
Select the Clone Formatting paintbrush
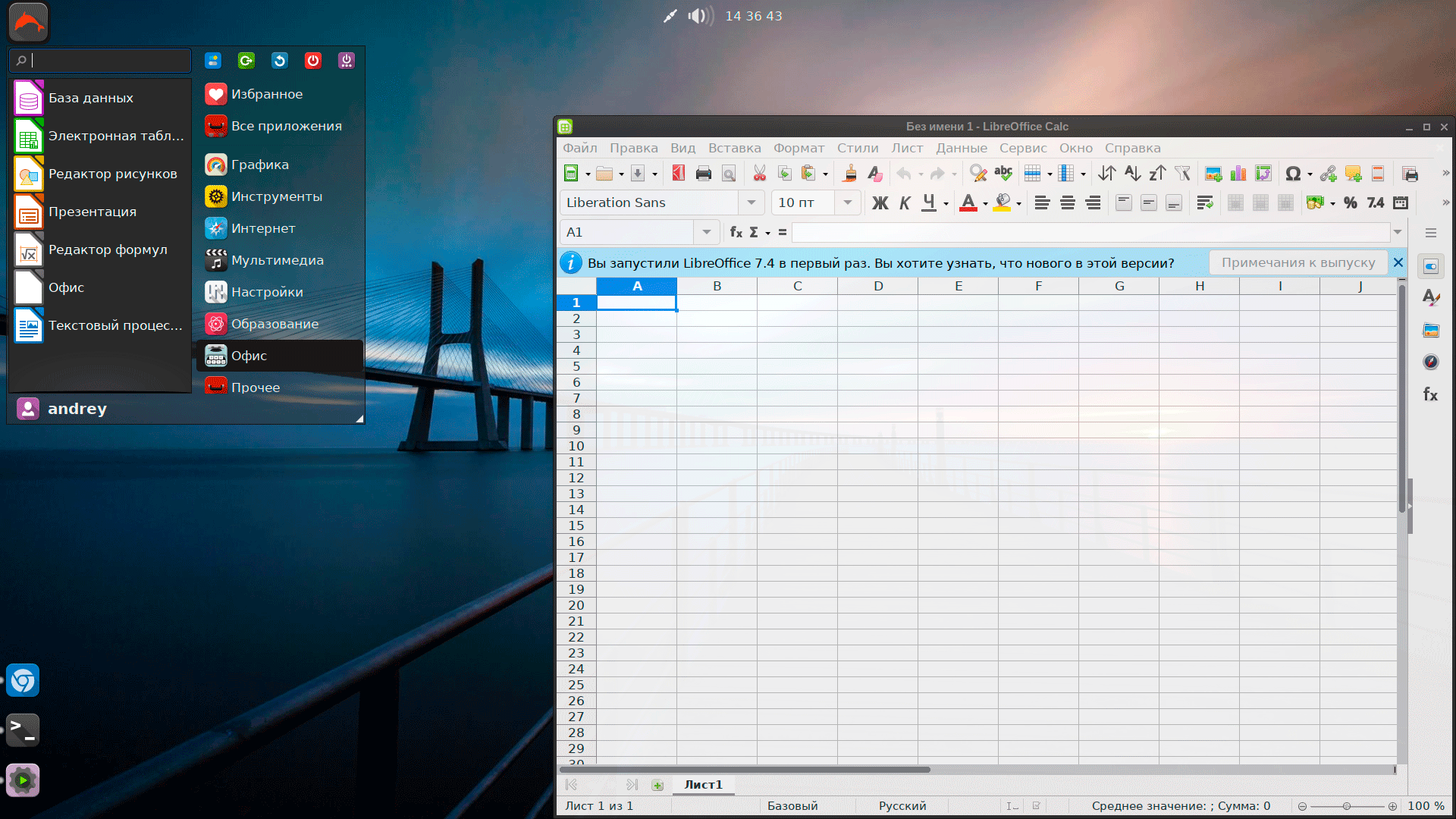850,174
